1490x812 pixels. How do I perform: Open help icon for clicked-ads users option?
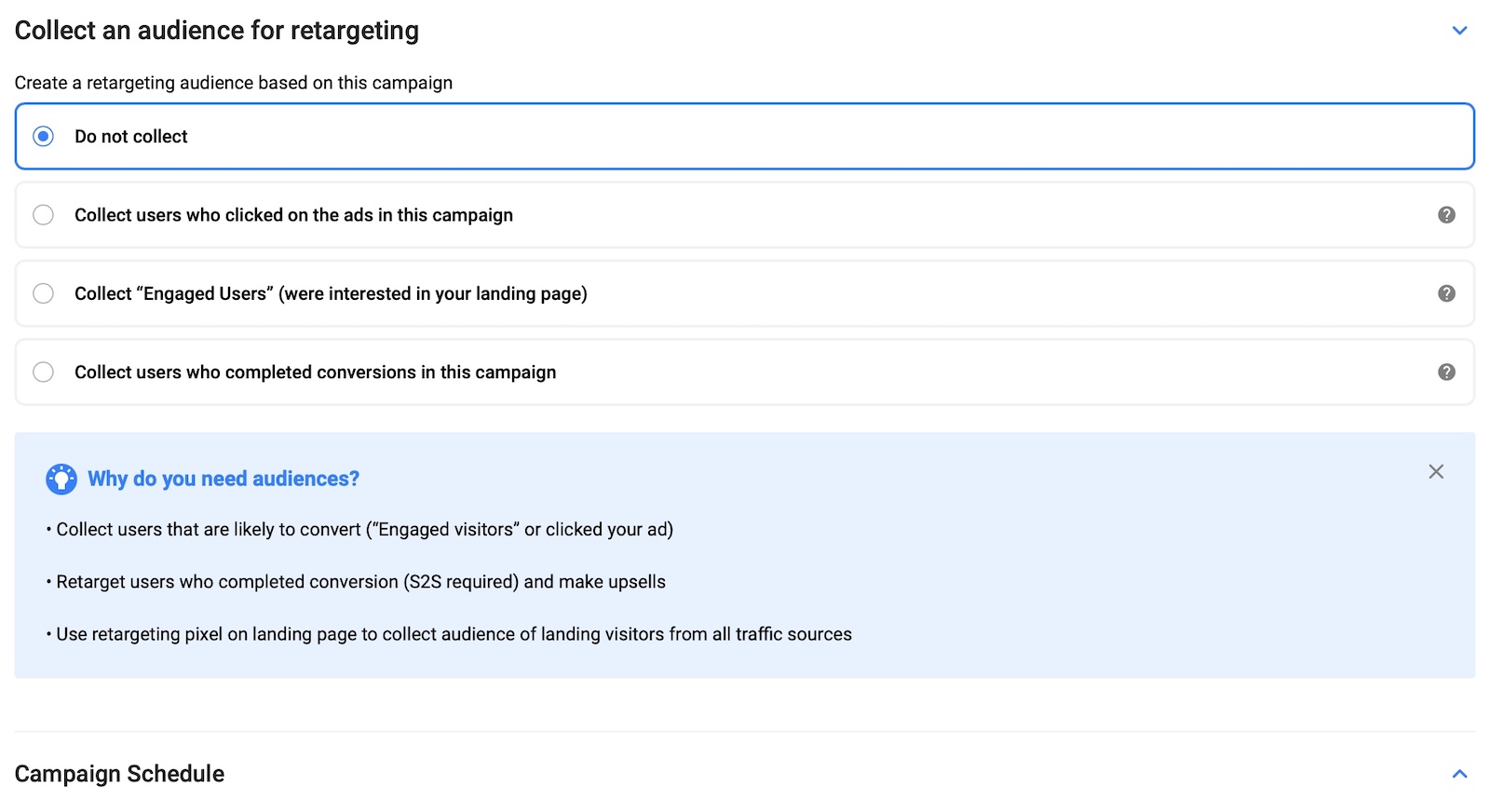[x=1446, y=215]
